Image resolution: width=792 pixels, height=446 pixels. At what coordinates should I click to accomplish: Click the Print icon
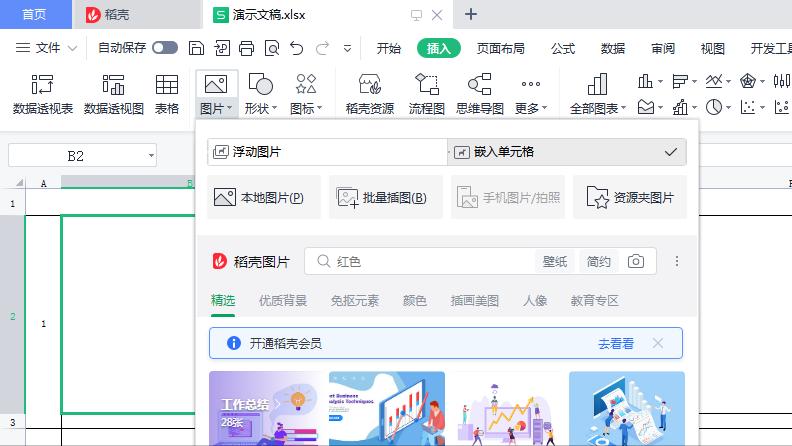(246, 48)
